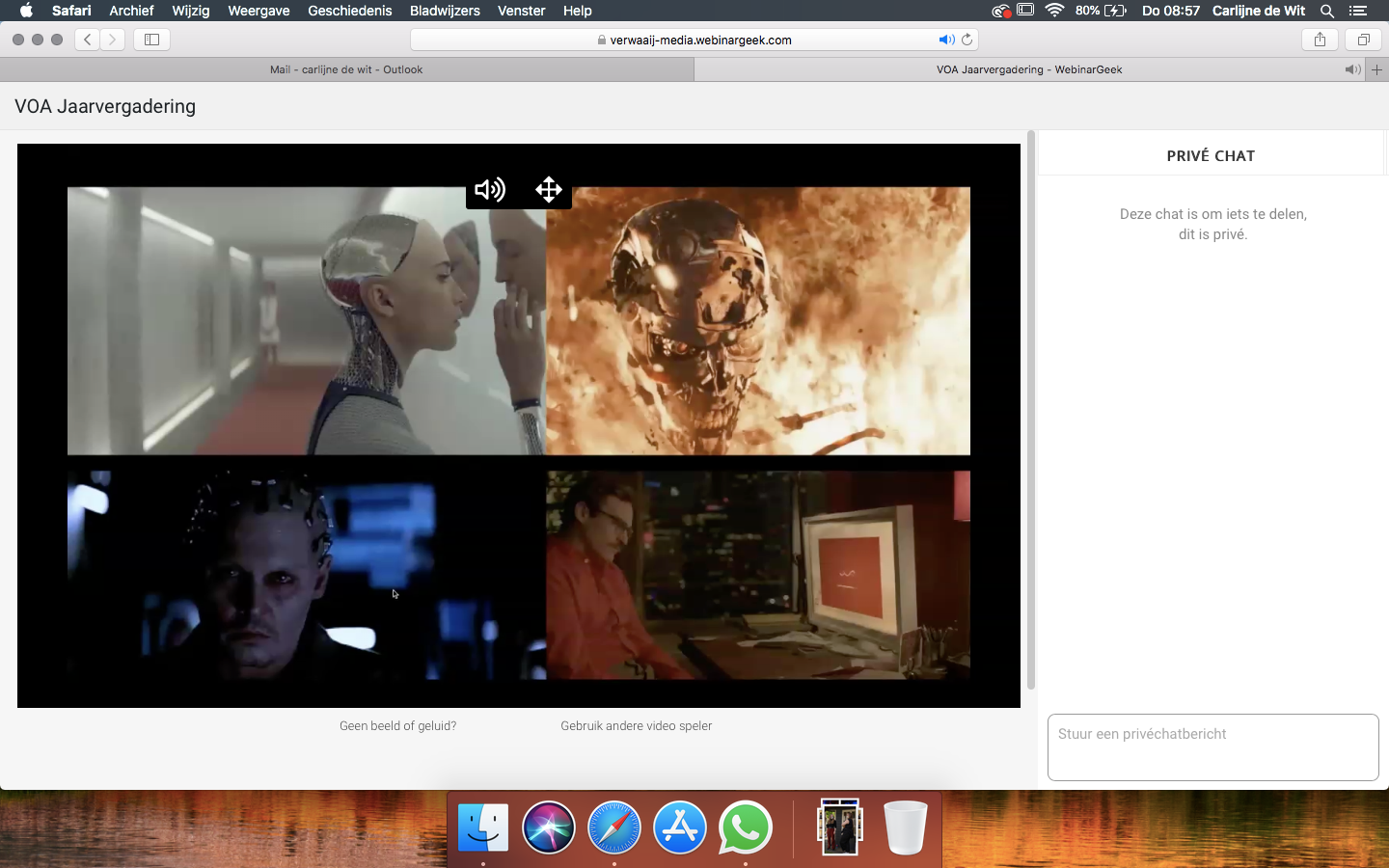Open the Apple menu

[x=26, y=11]
